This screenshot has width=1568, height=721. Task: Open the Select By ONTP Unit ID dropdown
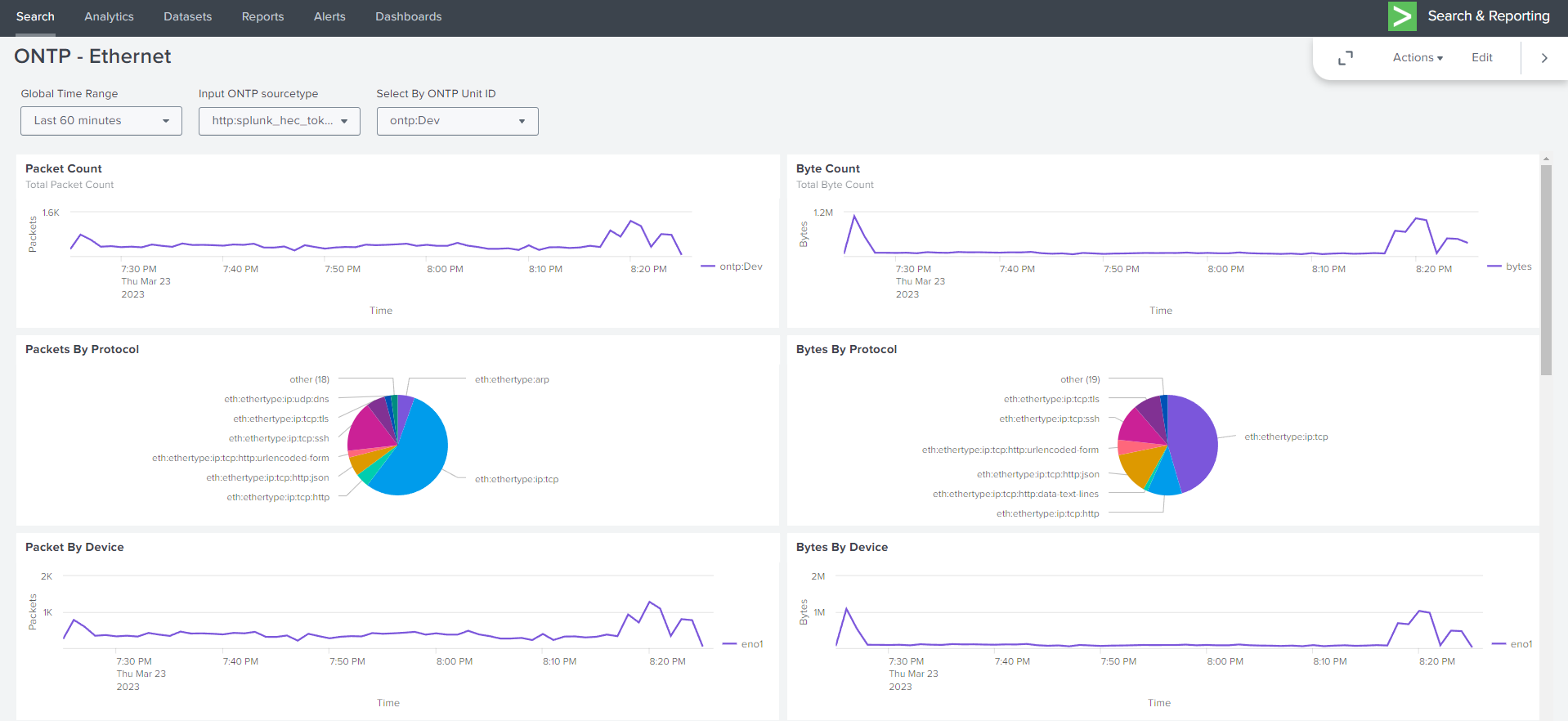[457, 121]
